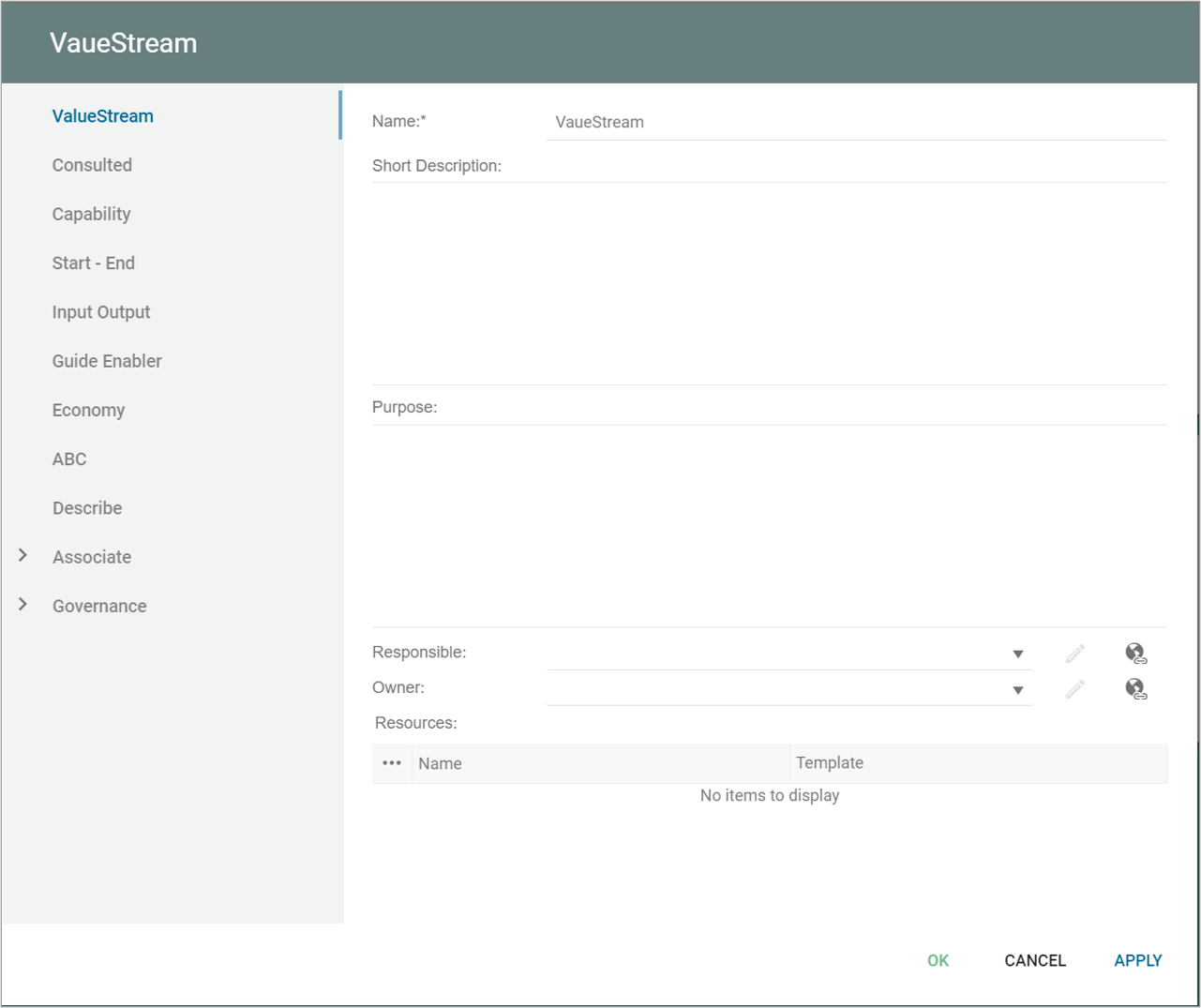Viewport: 1201px width, 1008px height.
Task: Open the Responsible dropdown arrow
Action: coord(1017,654)
